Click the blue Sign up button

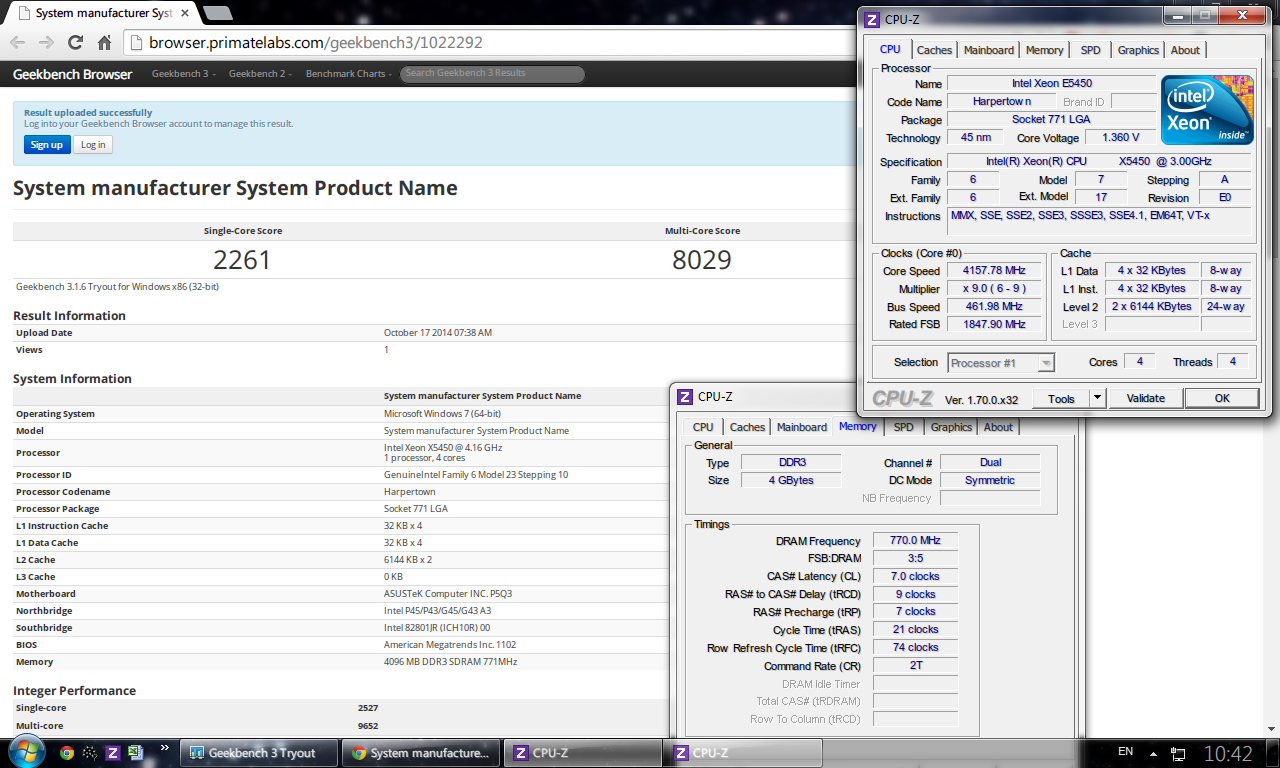pos(46,145)
